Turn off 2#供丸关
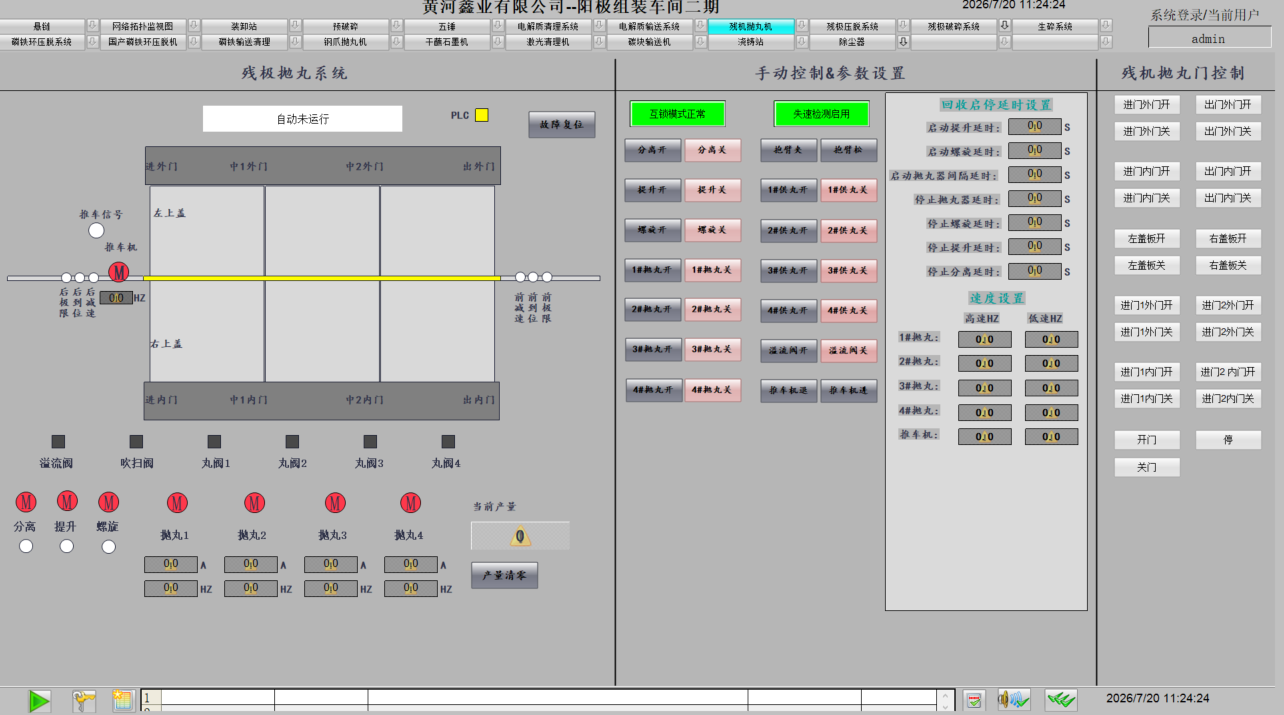This screenshot has height=715, width=1284. tap(848, 230)
